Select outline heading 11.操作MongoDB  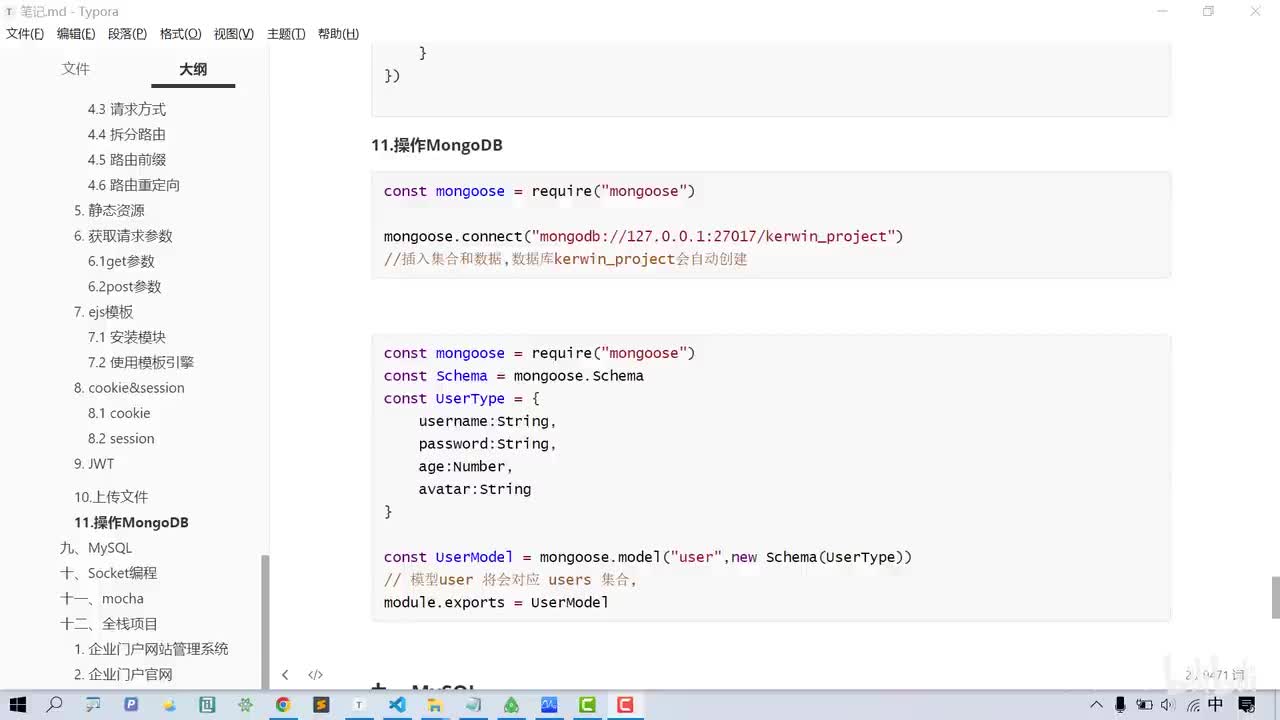131,522
